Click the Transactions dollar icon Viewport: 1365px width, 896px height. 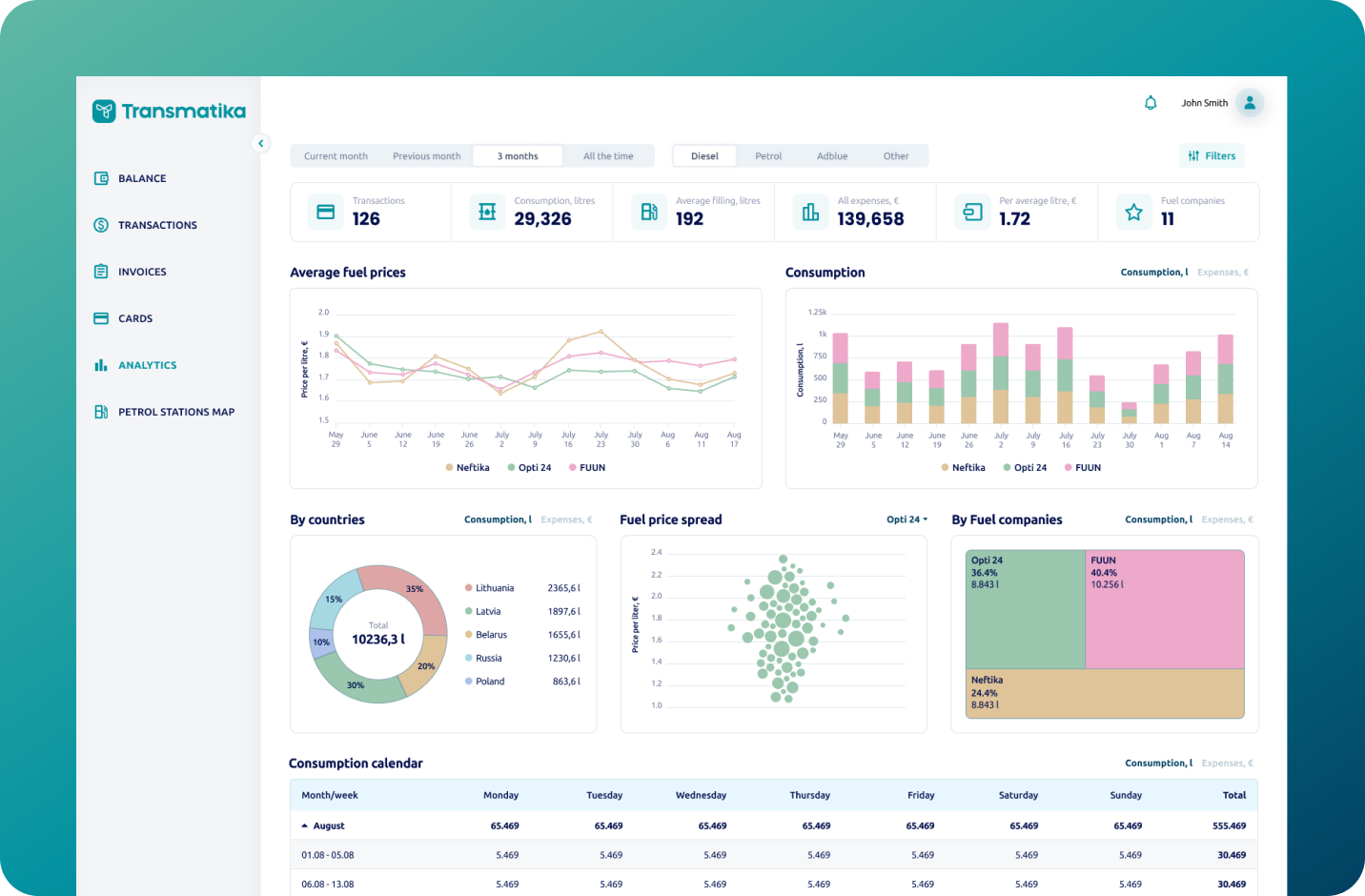(x=101, y=225)
